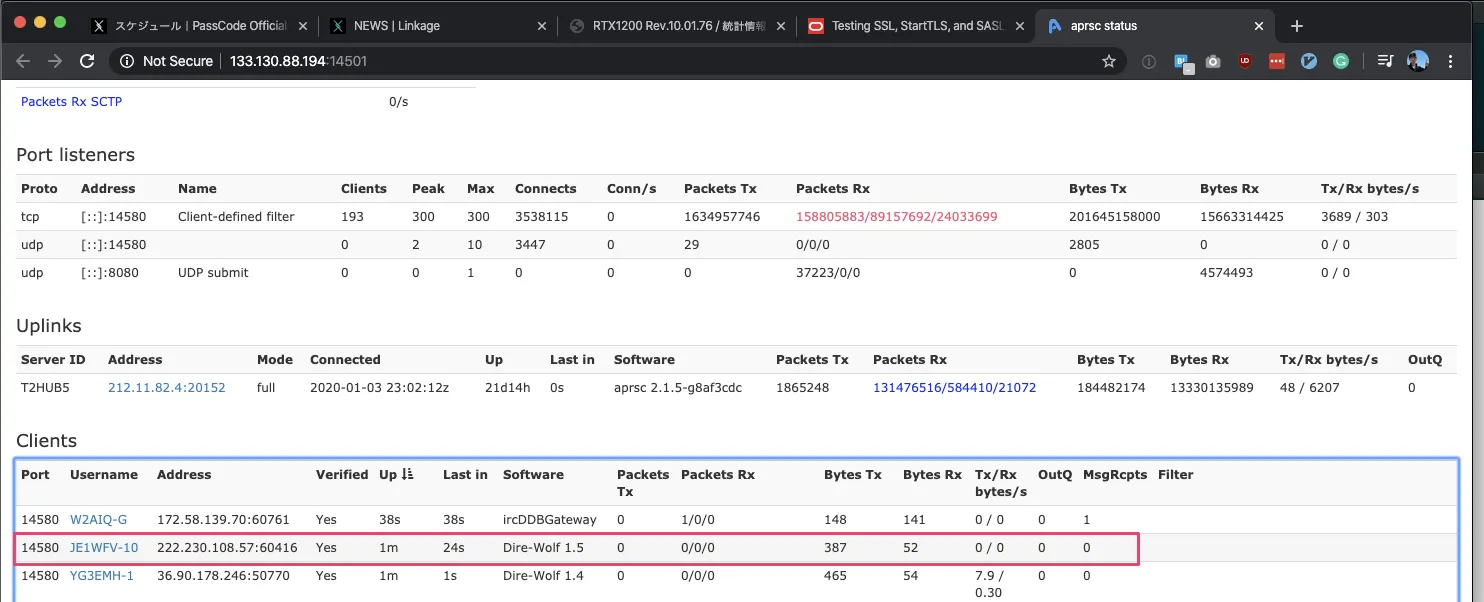This screenshot has height=602, width=1484.
Task: Open the uBlock Origin extension
Action: click(x=1245, y=61)
